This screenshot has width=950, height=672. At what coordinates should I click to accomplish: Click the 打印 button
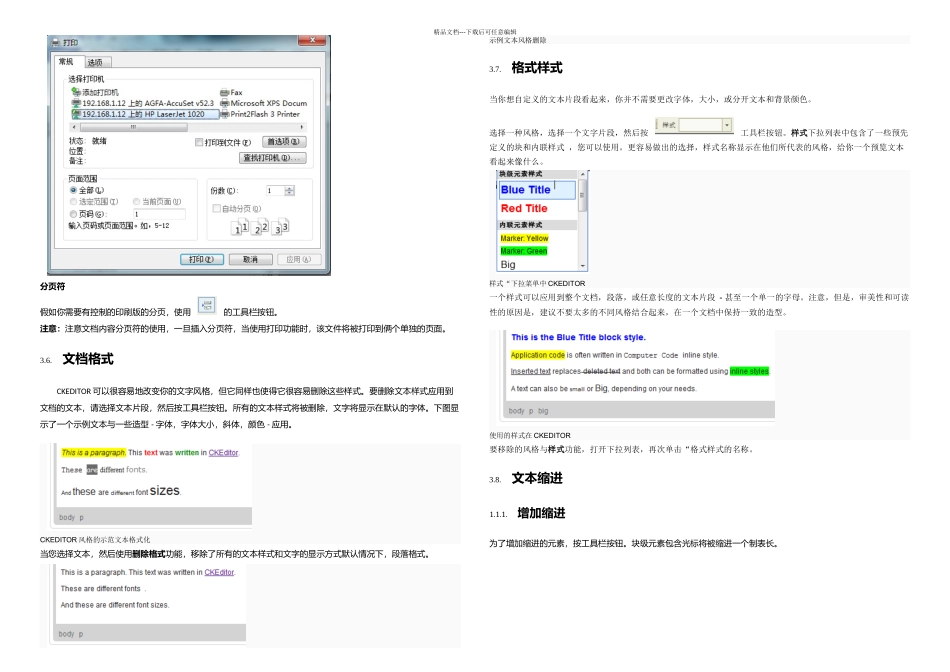(x=202, y=259)
